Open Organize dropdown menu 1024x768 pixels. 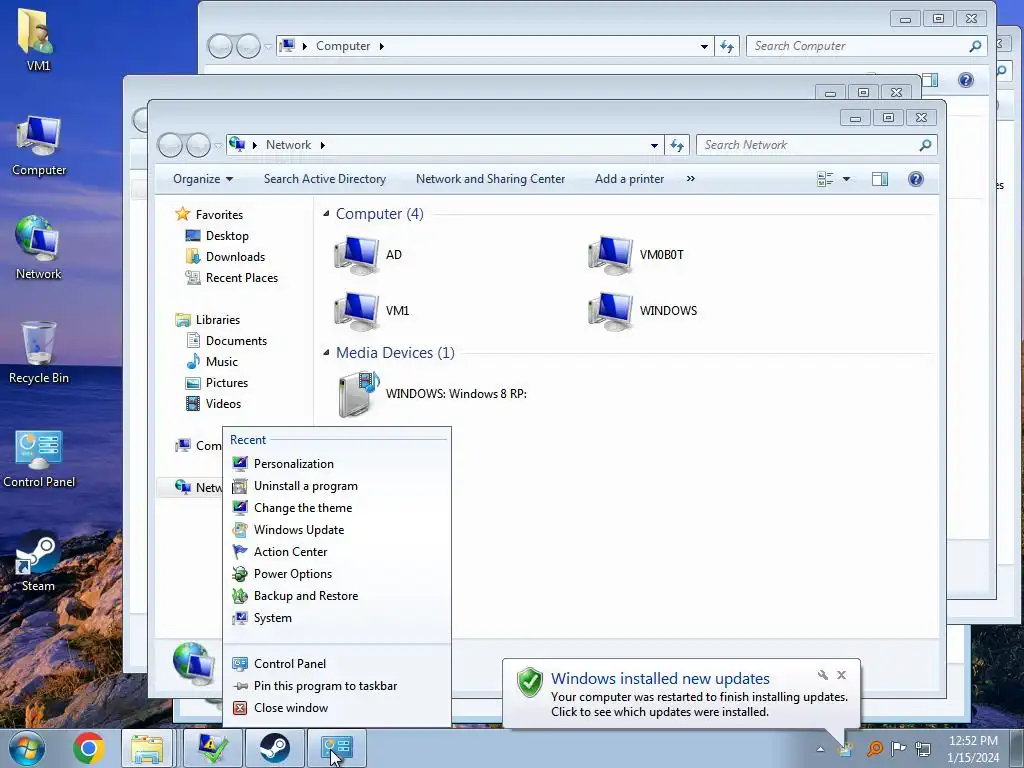pos(202,179)
